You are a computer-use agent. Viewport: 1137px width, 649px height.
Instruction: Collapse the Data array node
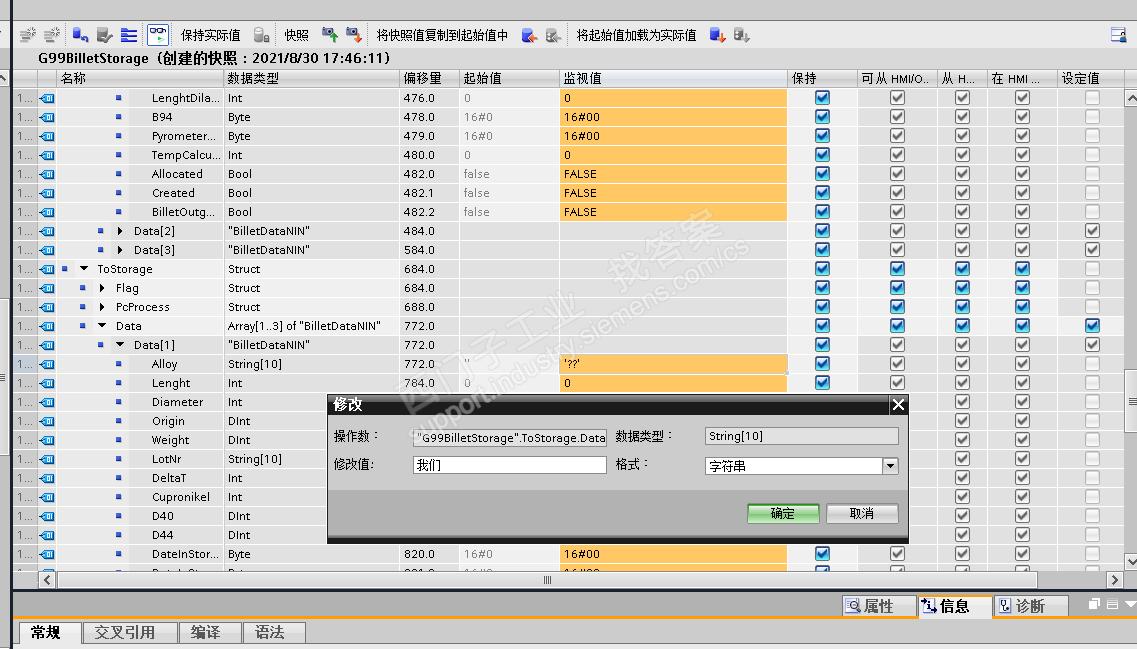102,326
